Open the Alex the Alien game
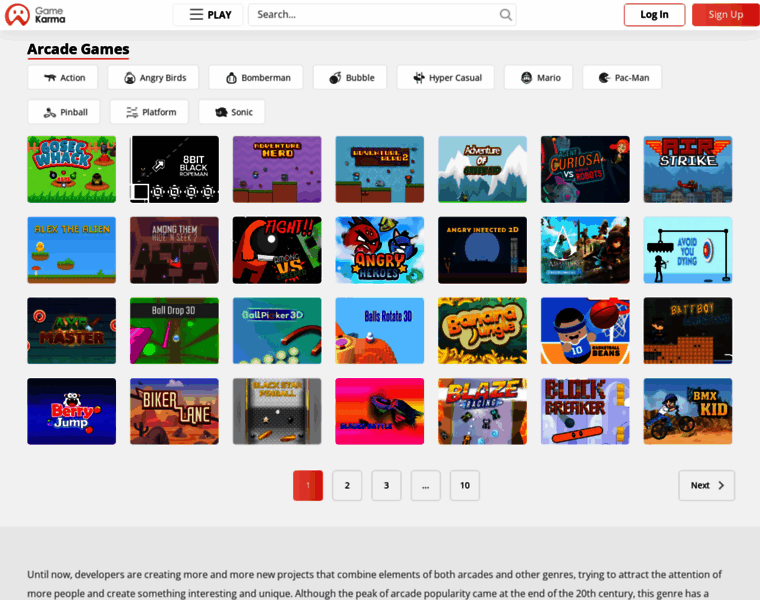The height and width of the screenshot is (600, 760). 72,250
